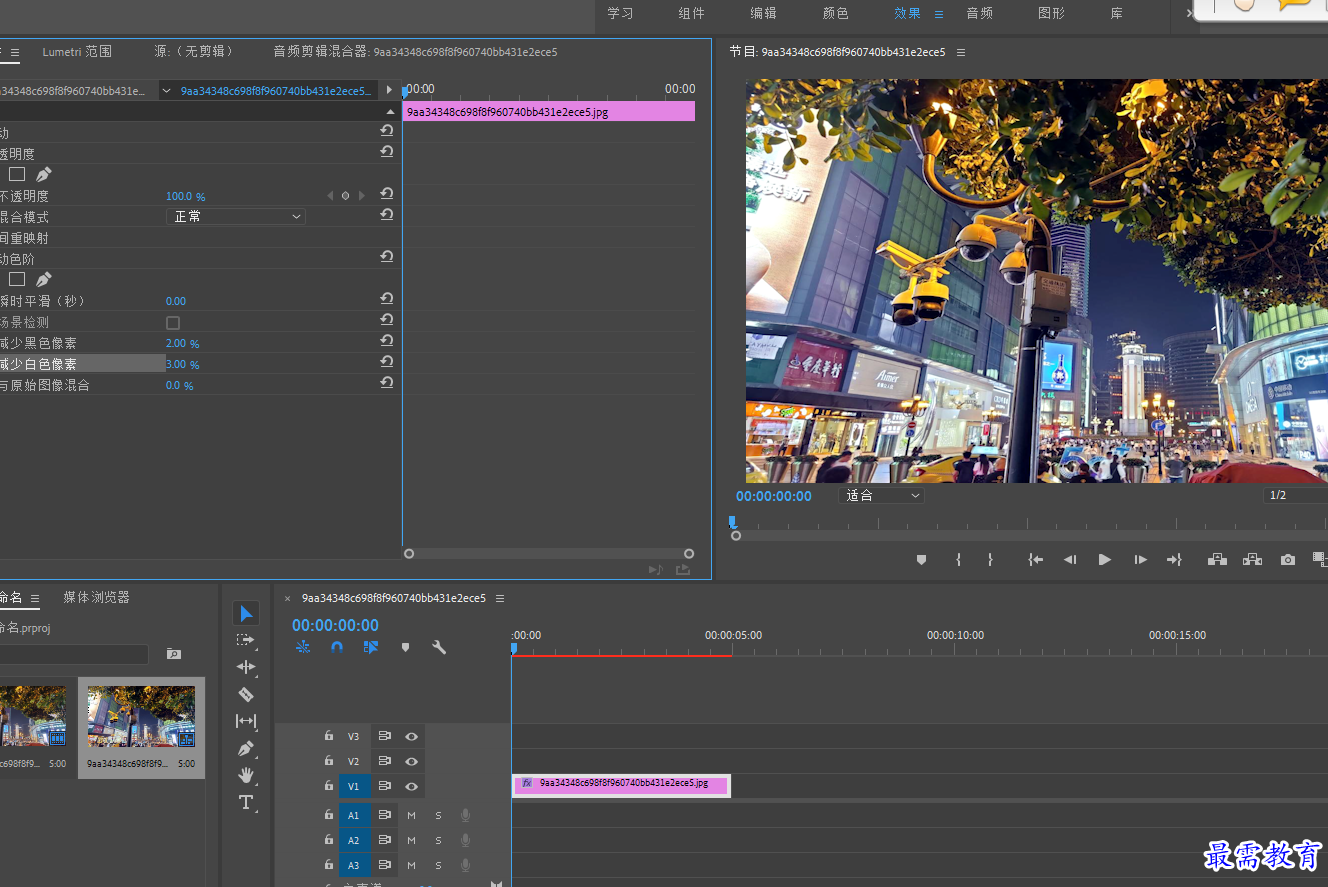Click the Lift button
The image size is (1328, 887).
(x=1217, y=560)
